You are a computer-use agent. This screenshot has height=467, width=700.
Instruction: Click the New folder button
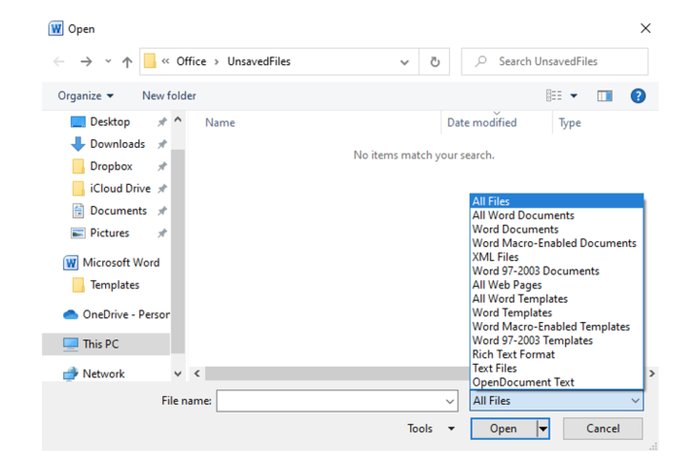[x=169, y=96]
